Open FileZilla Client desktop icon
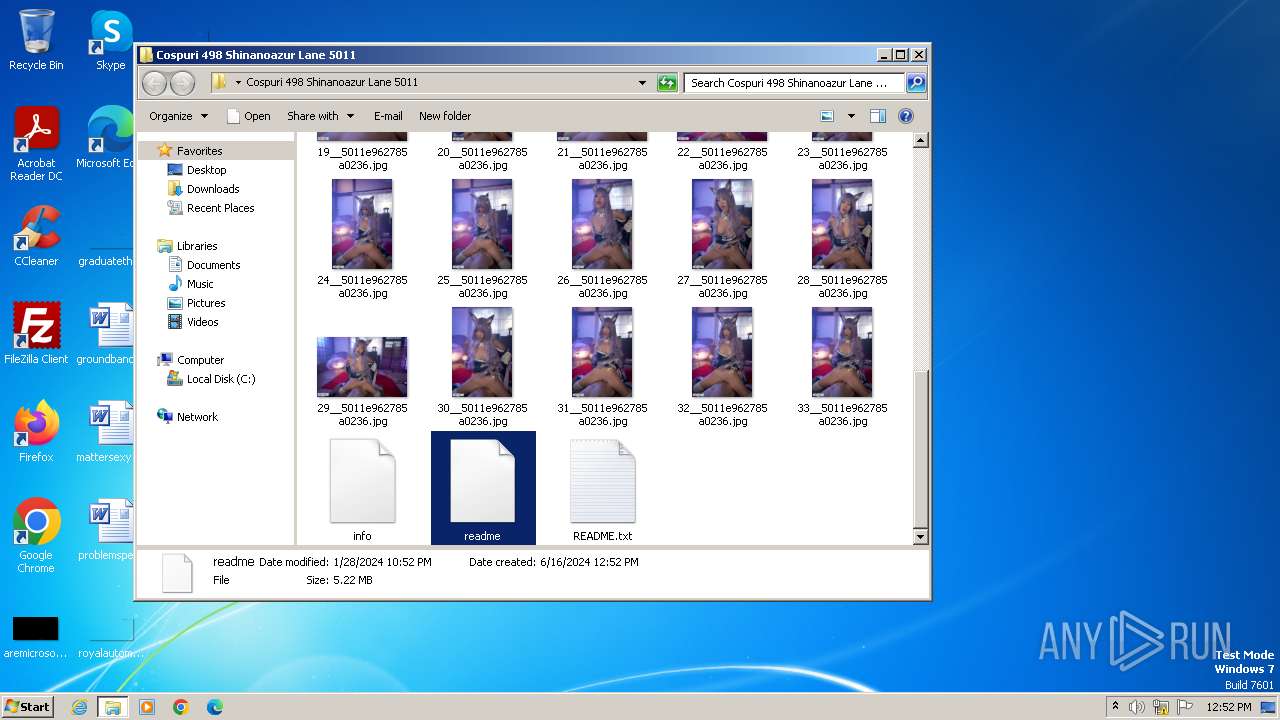 (x=36, y=334)
